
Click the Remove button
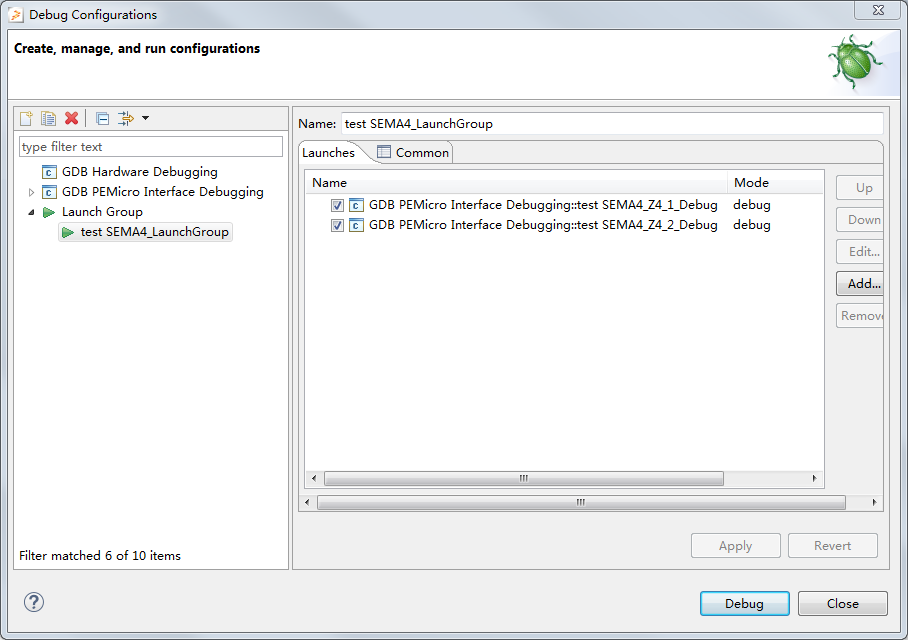click(860, 316)
